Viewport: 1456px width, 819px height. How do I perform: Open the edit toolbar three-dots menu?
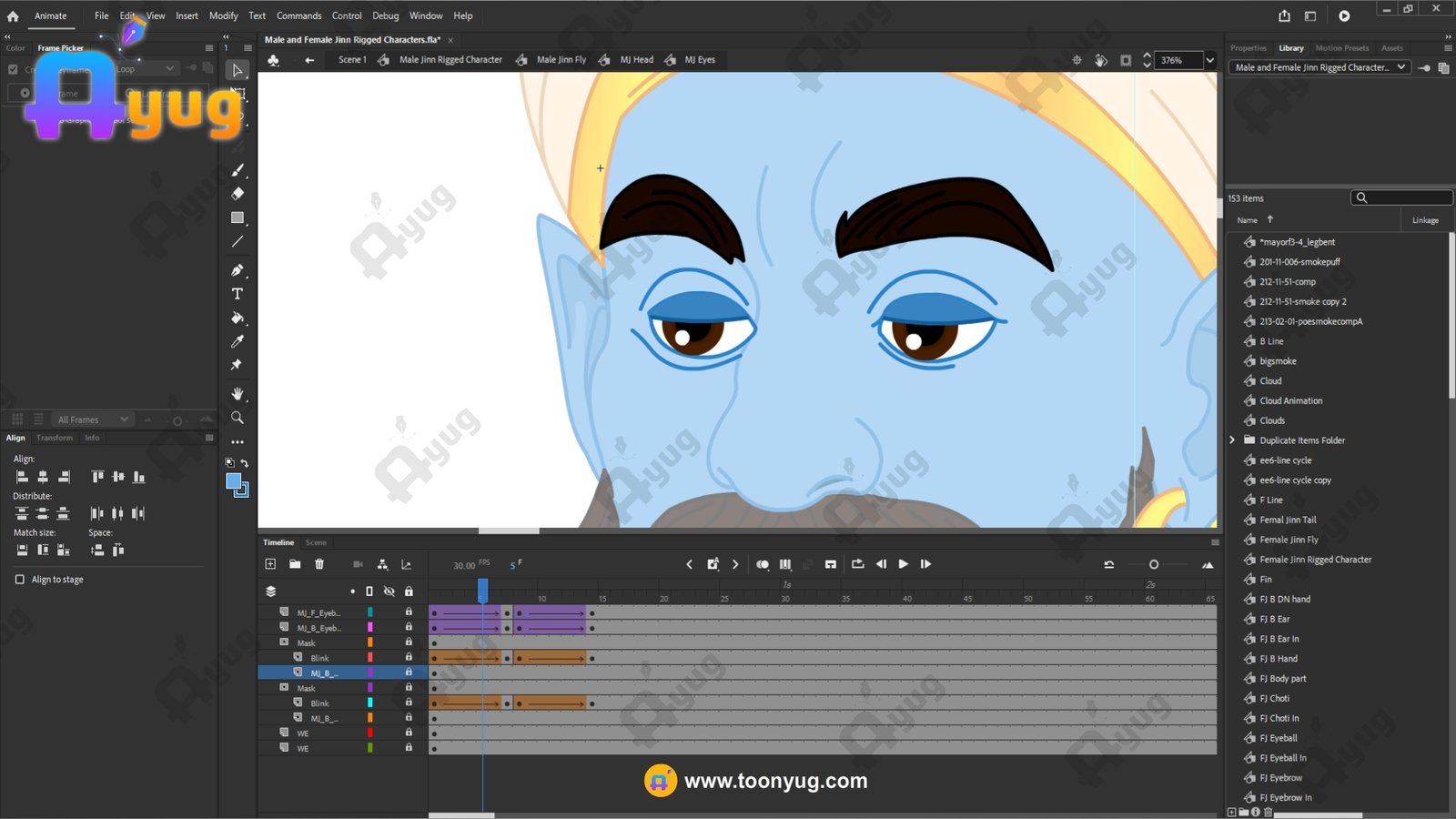[238, 442]
